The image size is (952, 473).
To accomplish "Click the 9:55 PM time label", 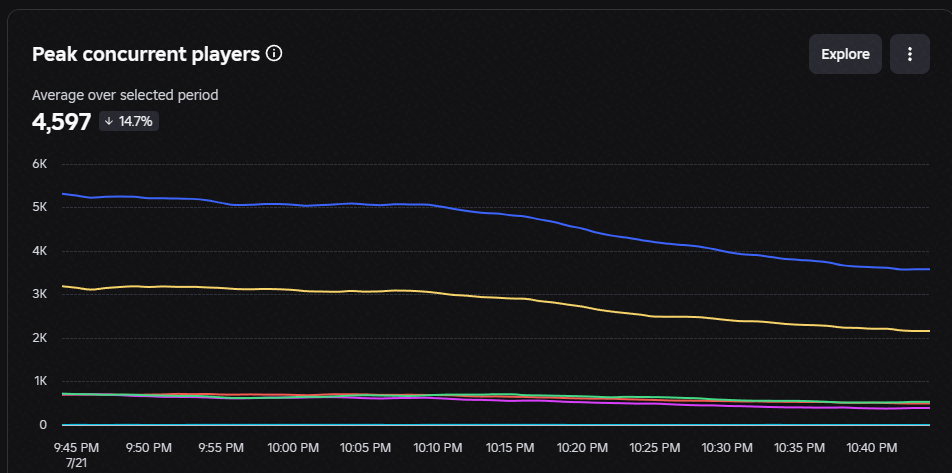I will pyautogui.click(x=221, y=447).
